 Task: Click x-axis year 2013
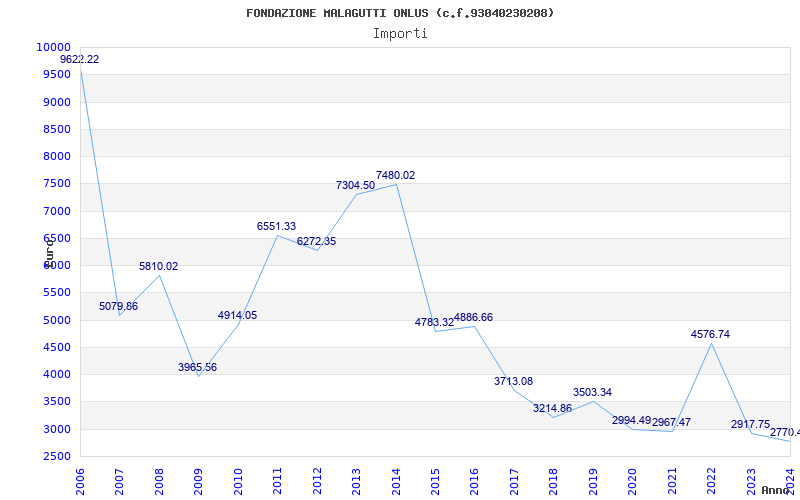[x=356, y=482]
